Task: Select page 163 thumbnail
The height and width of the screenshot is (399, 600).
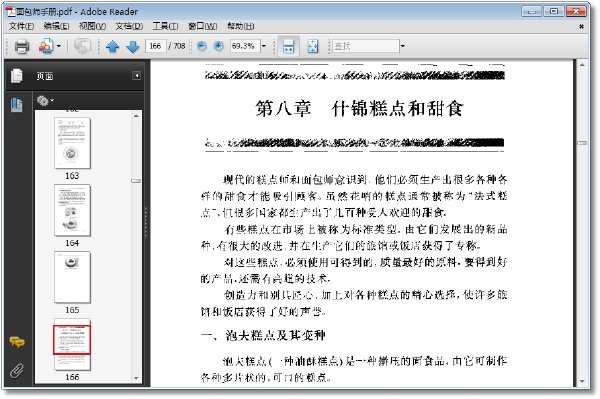Action: [72, 143]
